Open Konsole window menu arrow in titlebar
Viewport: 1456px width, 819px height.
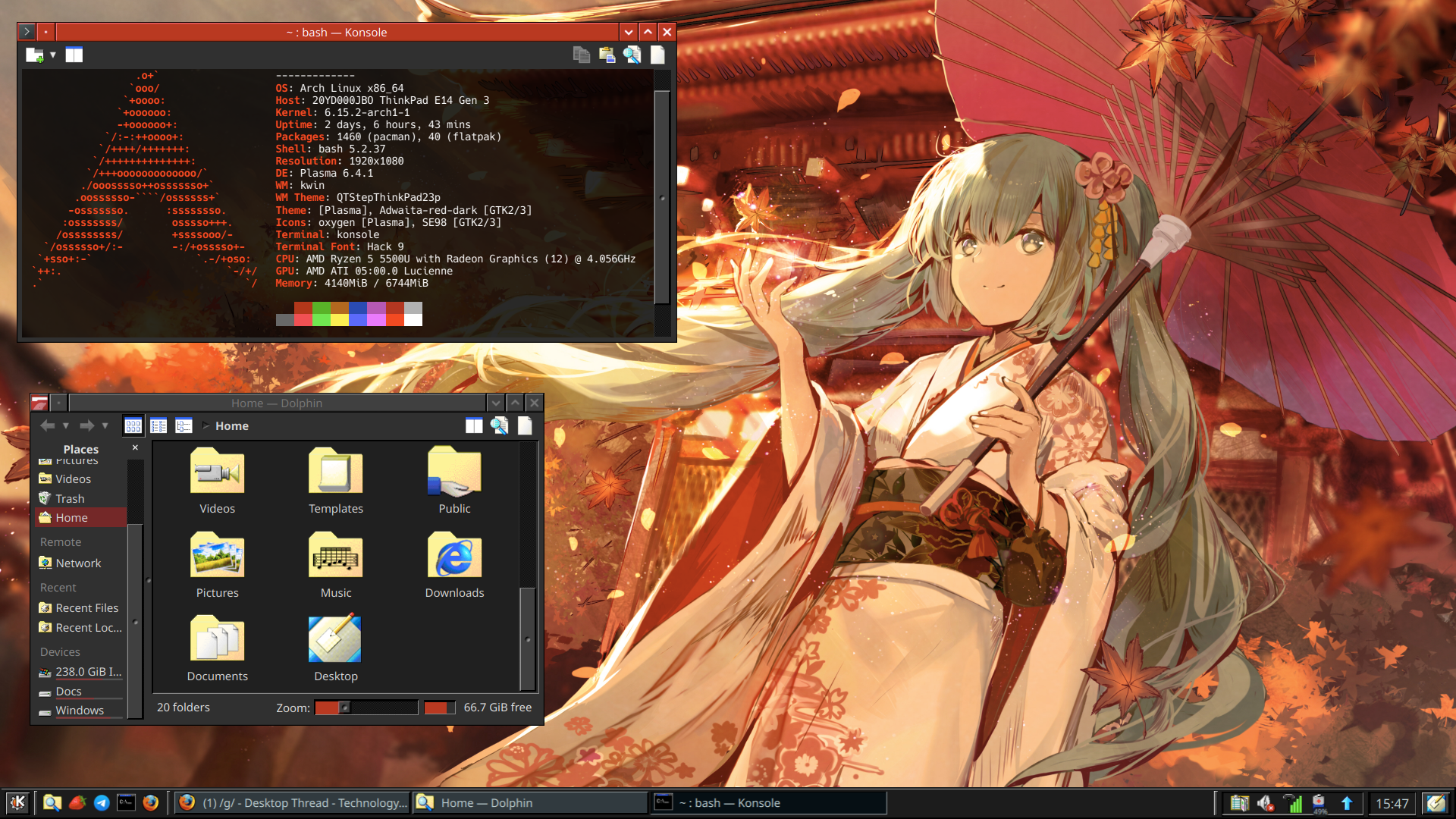27,32
